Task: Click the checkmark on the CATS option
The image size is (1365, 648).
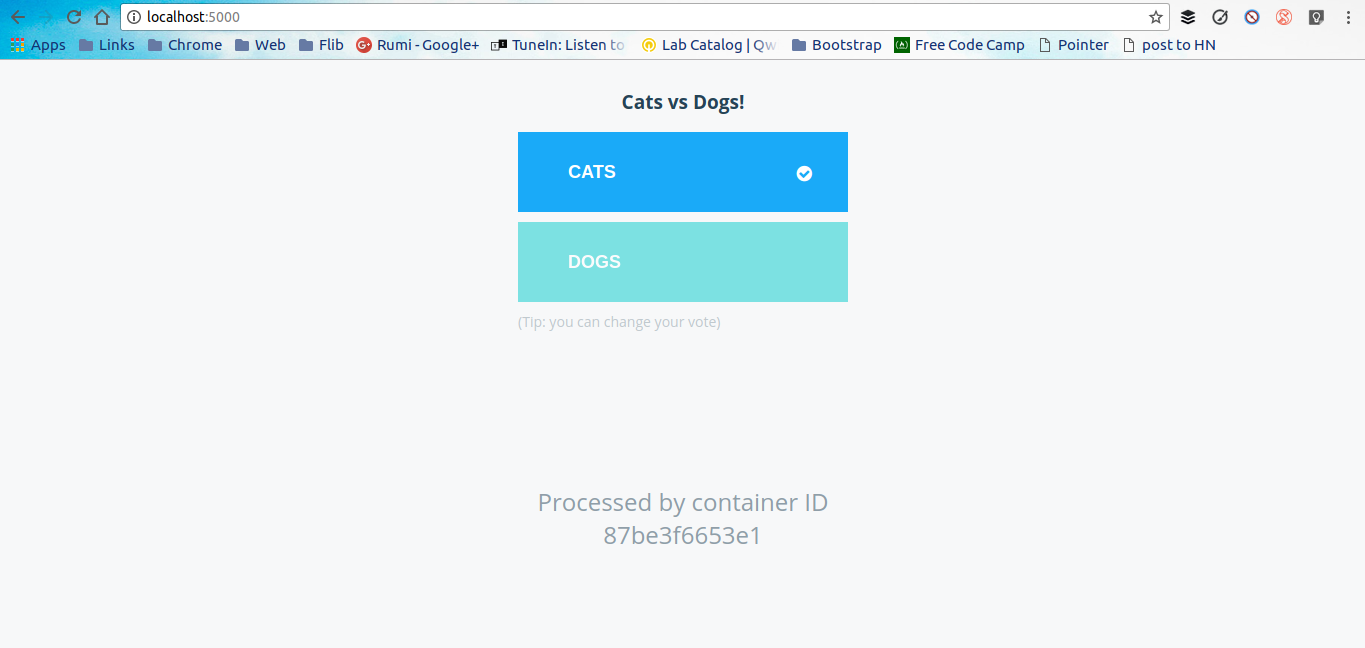Action: (x=804, y=174)
